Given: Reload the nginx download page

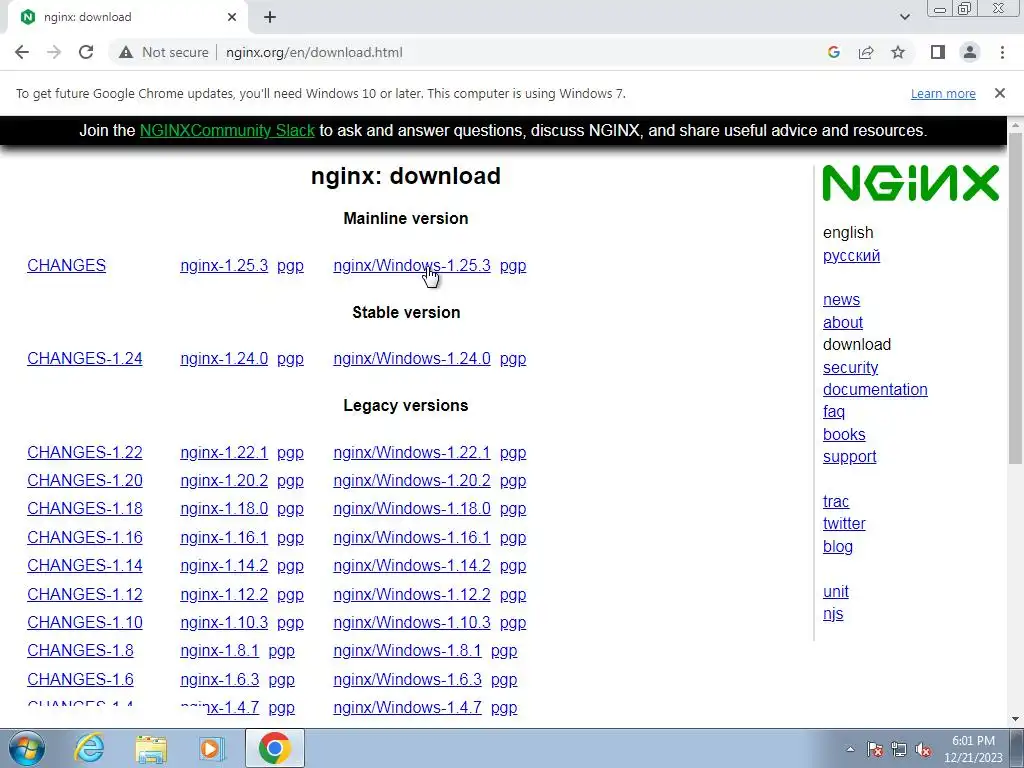Looking at the screenshot, I should point(86,52).
